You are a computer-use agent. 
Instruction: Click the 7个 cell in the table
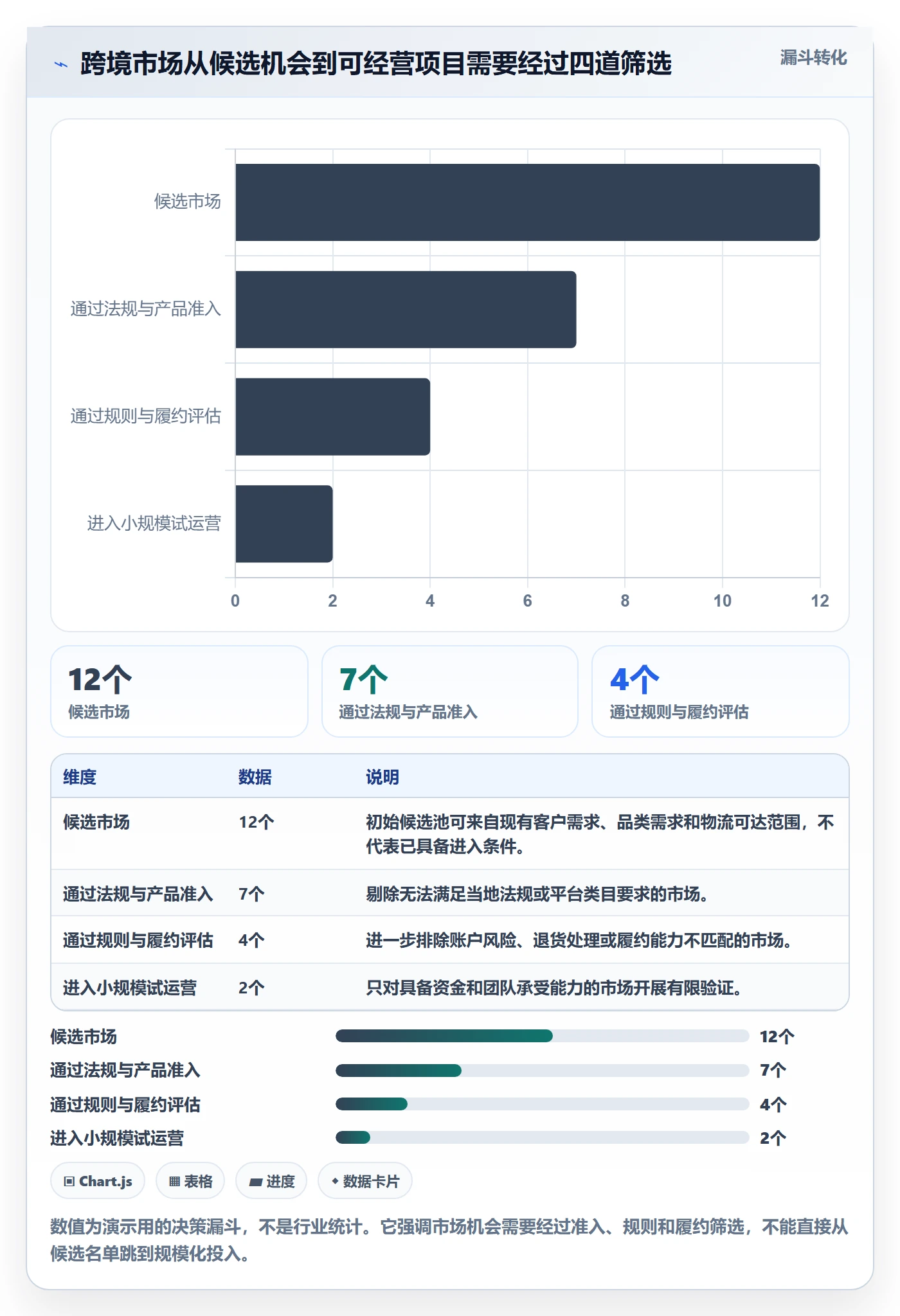point(251,894)
